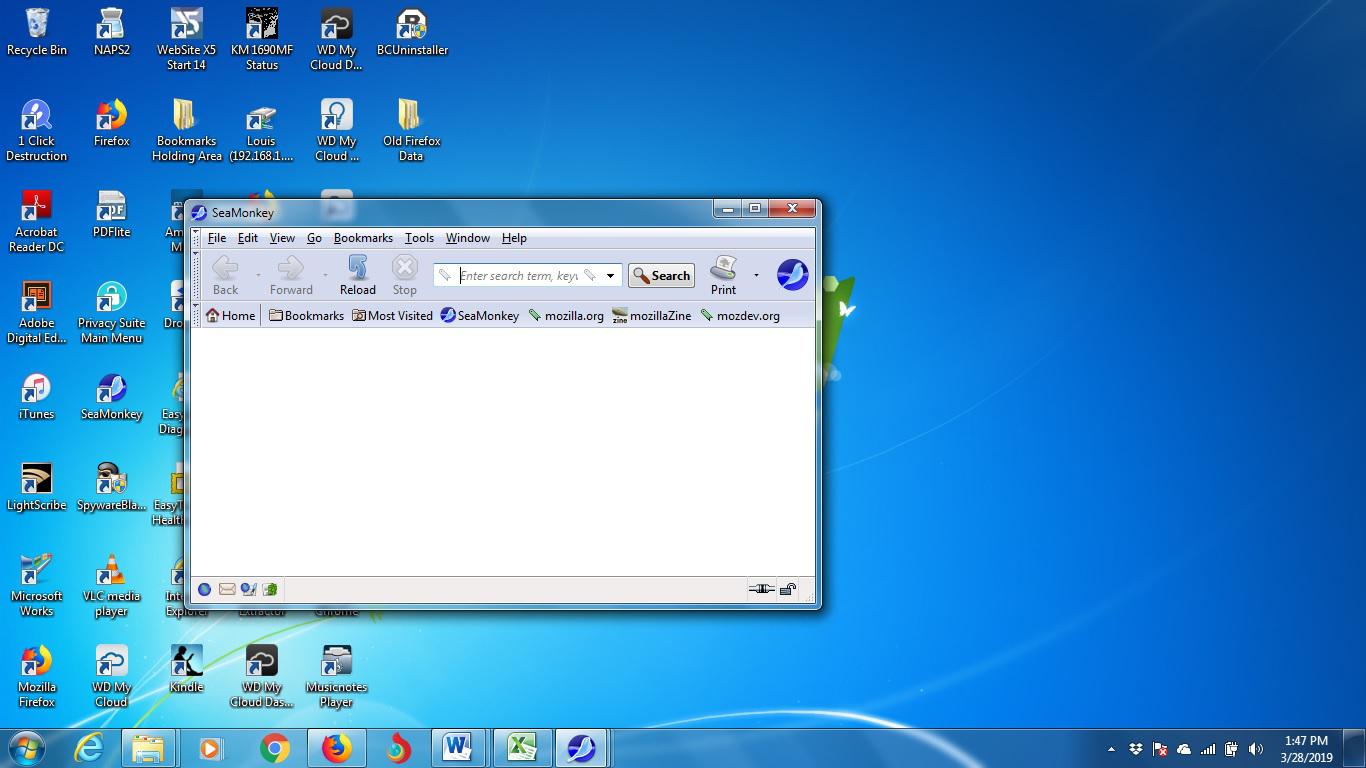Select the NAPS2 desktop shortcut
The image size is (1366, 768).
pyautogui.click(x=112, y=33)
